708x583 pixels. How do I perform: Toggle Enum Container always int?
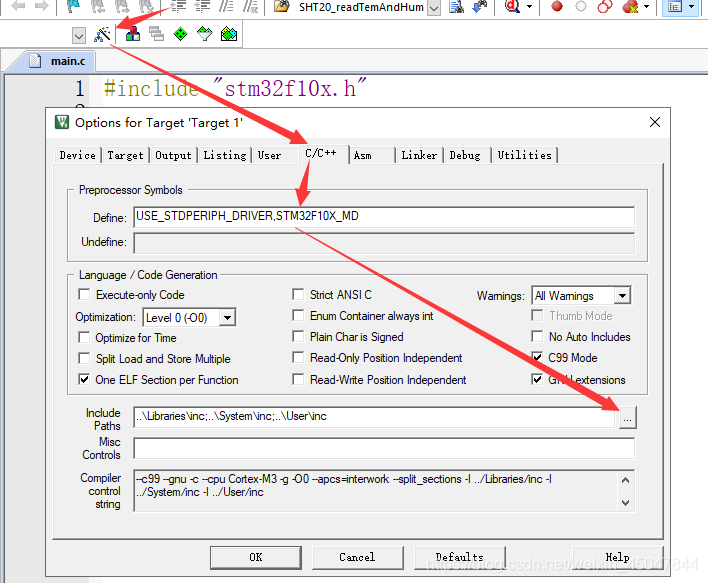pyautogui.click(x=298, y=315)
